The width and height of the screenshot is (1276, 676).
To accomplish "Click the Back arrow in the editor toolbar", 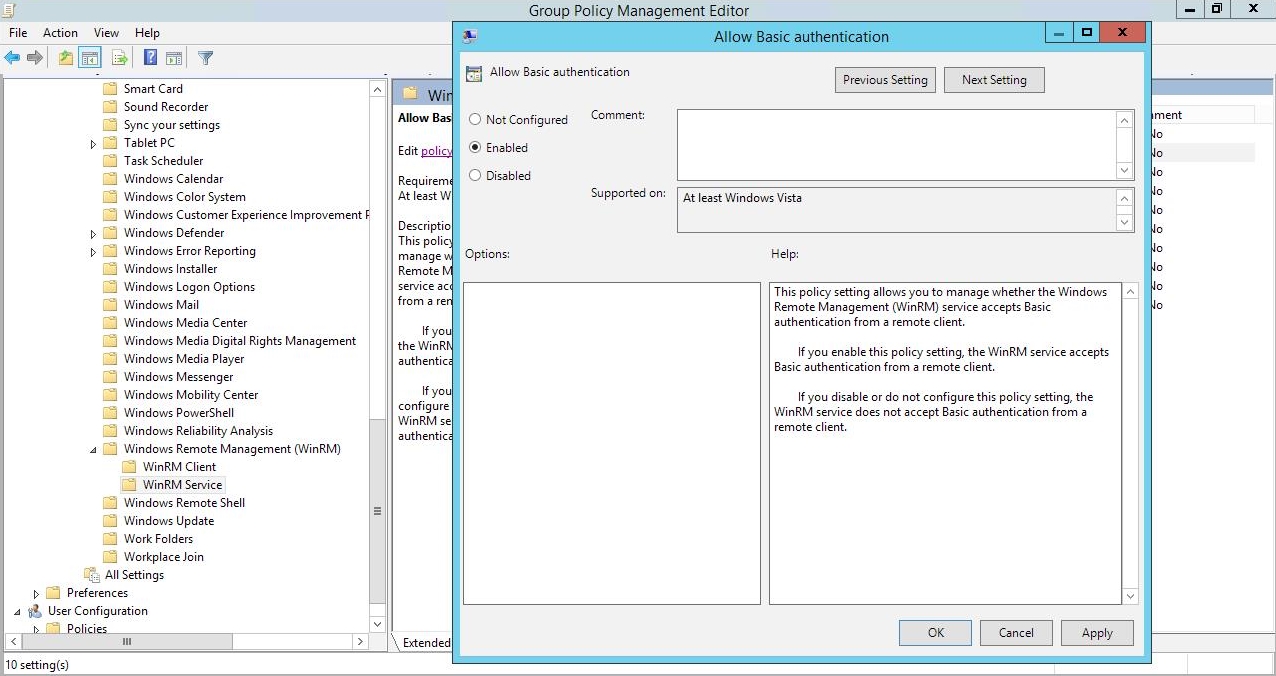I will click(13, 58).
